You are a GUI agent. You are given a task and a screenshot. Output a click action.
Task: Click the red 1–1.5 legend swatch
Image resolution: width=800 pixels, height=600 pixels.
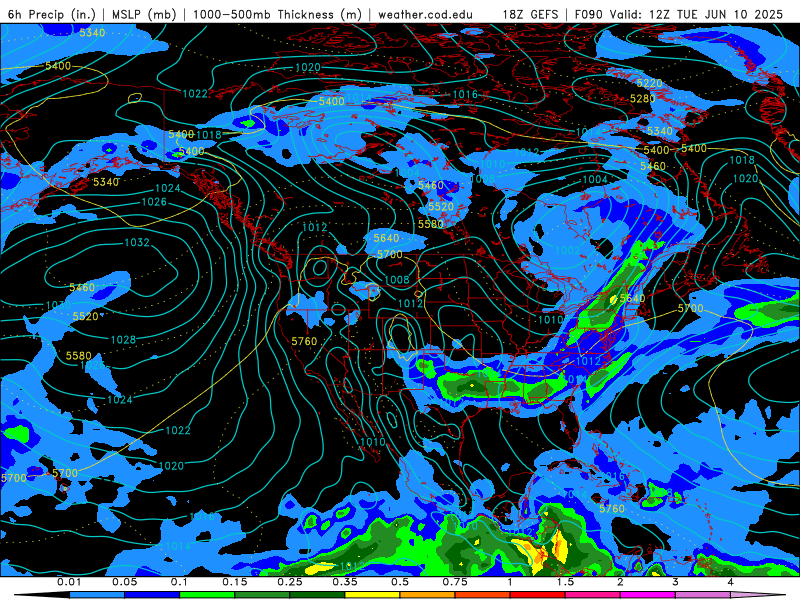[x=538, y=595]
